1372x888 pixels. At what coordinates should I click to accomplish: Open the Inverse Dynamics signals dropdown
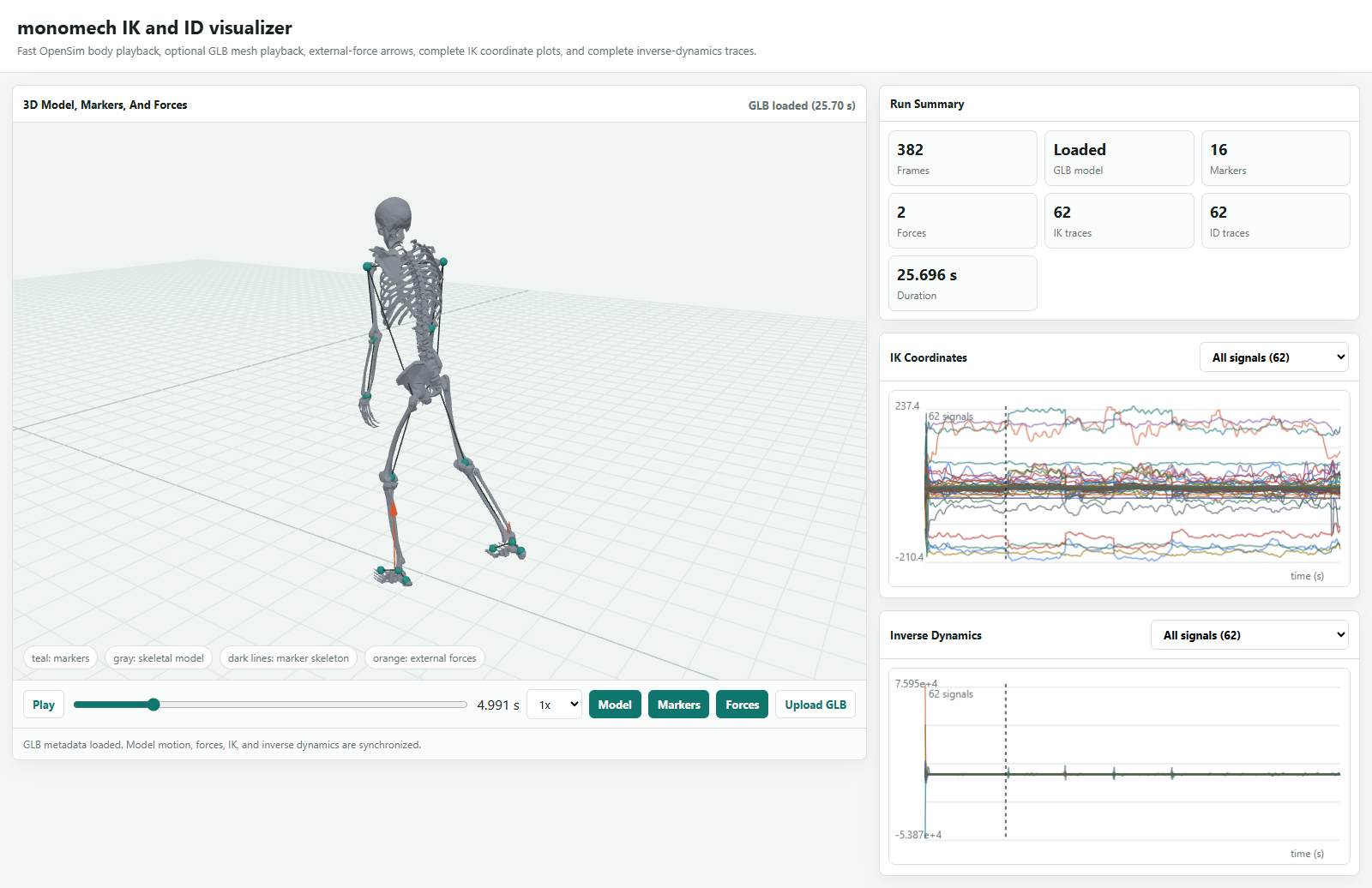[x=1249, y=635]
